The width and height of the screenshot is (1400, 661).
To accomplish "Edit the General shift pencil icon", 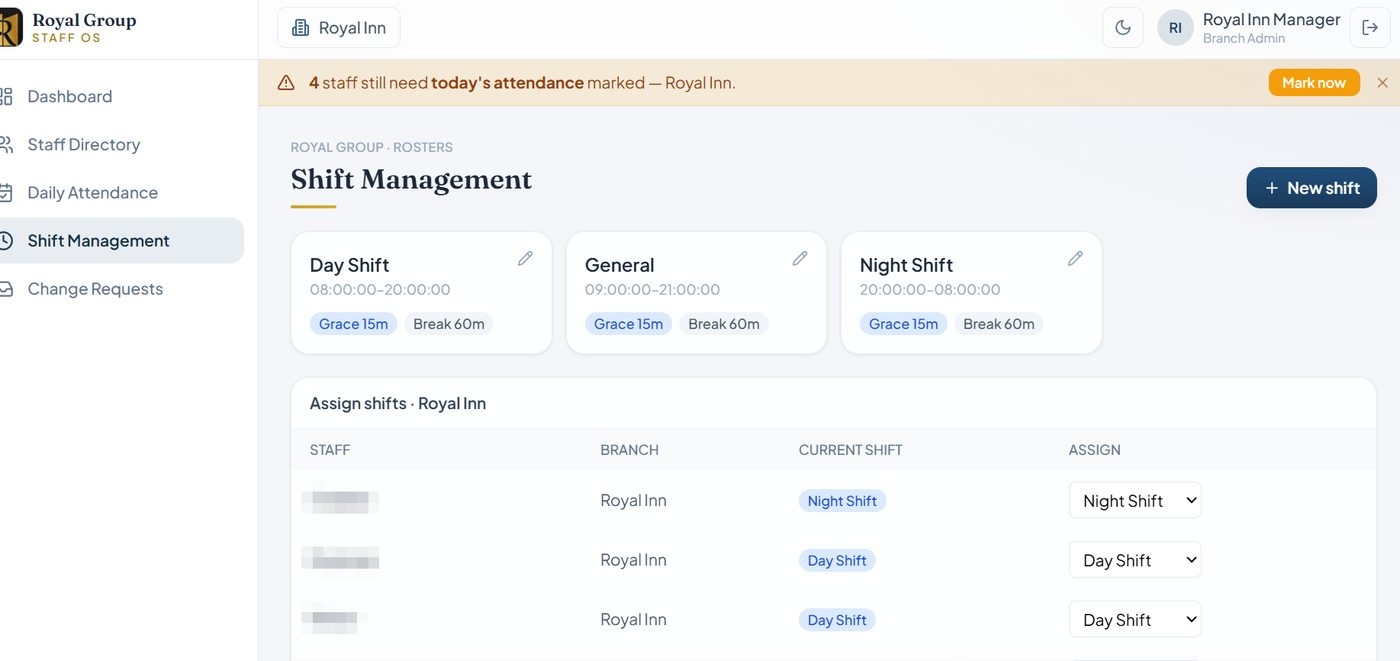I will (800, 259).
